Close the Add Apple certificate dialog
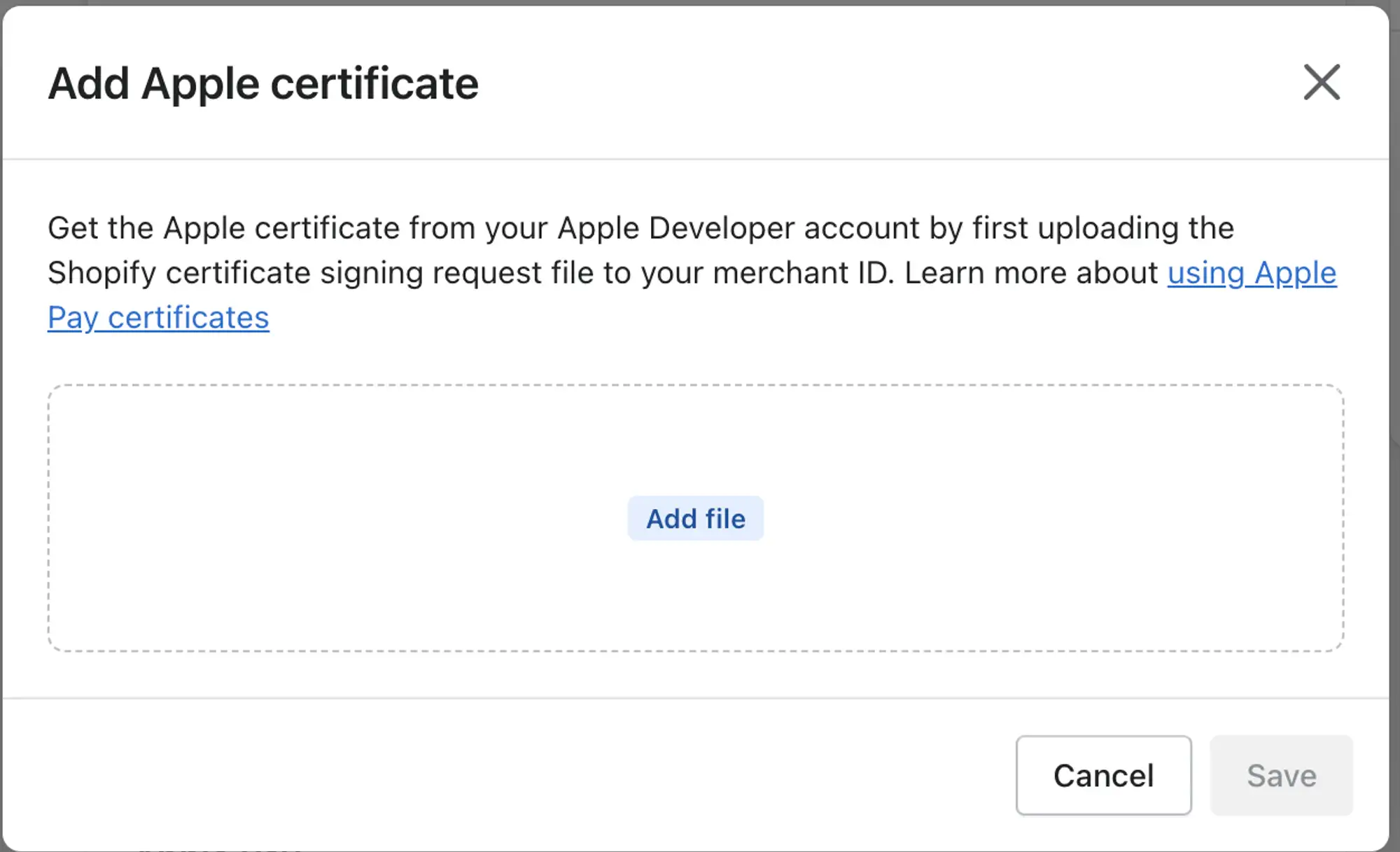 1322,83
